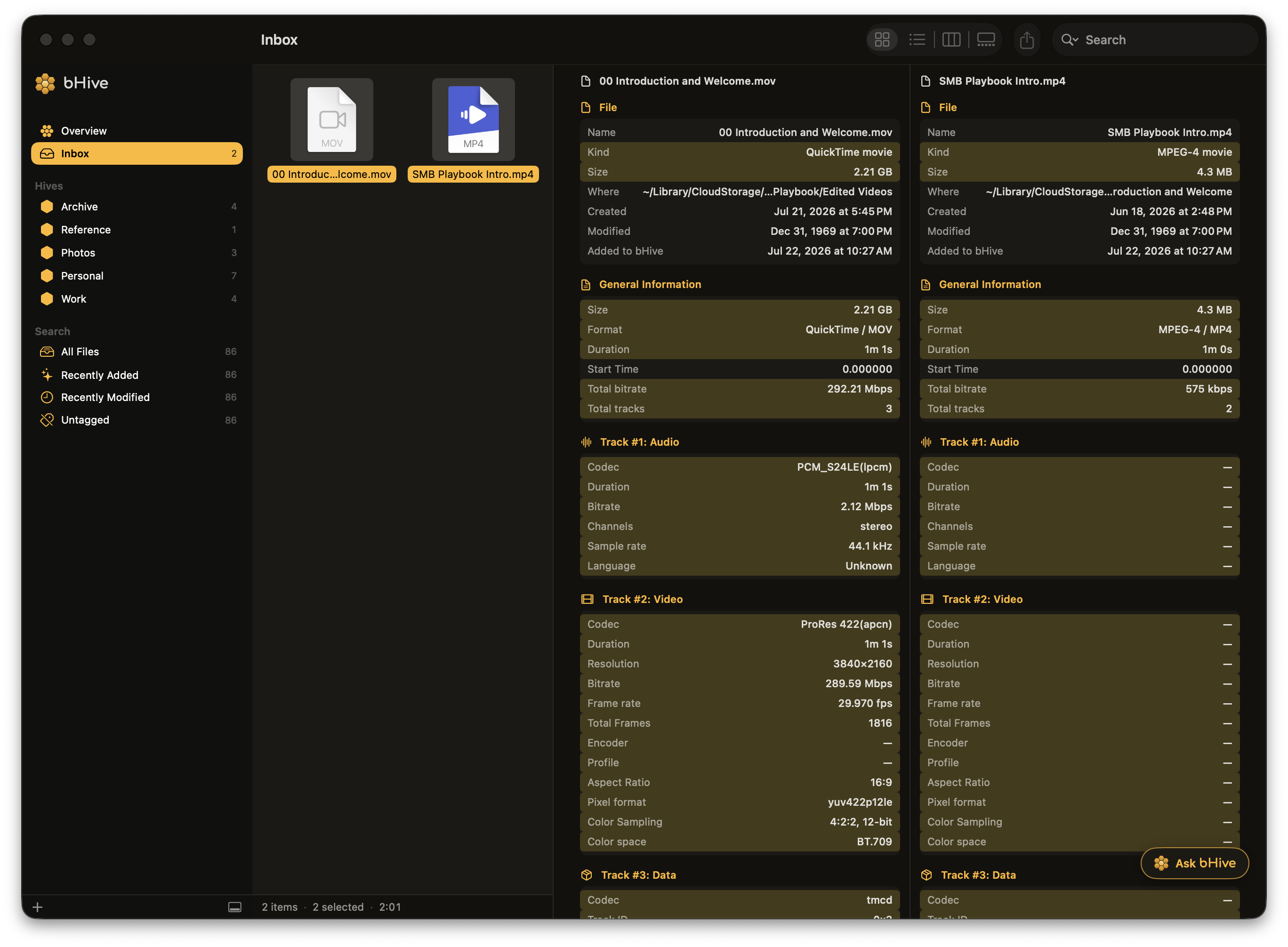Image resolution: width=1288 pixels, height=947 pixels.
Task: Click the 00 Introduction and Welcome.mov header
Action: coord(687,81)
